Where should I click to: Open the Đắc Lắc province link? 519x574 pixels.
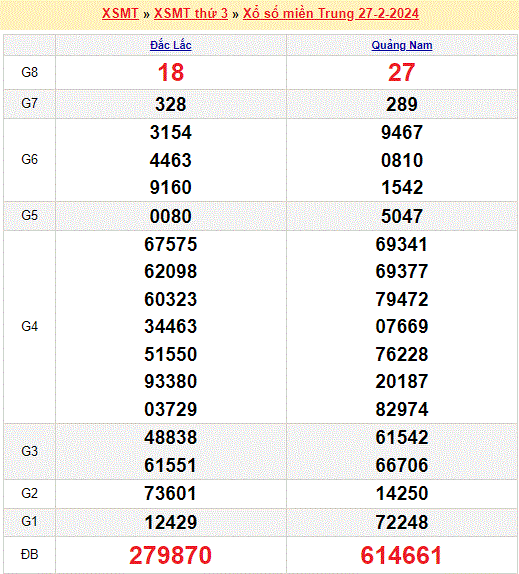pos(171,45)
